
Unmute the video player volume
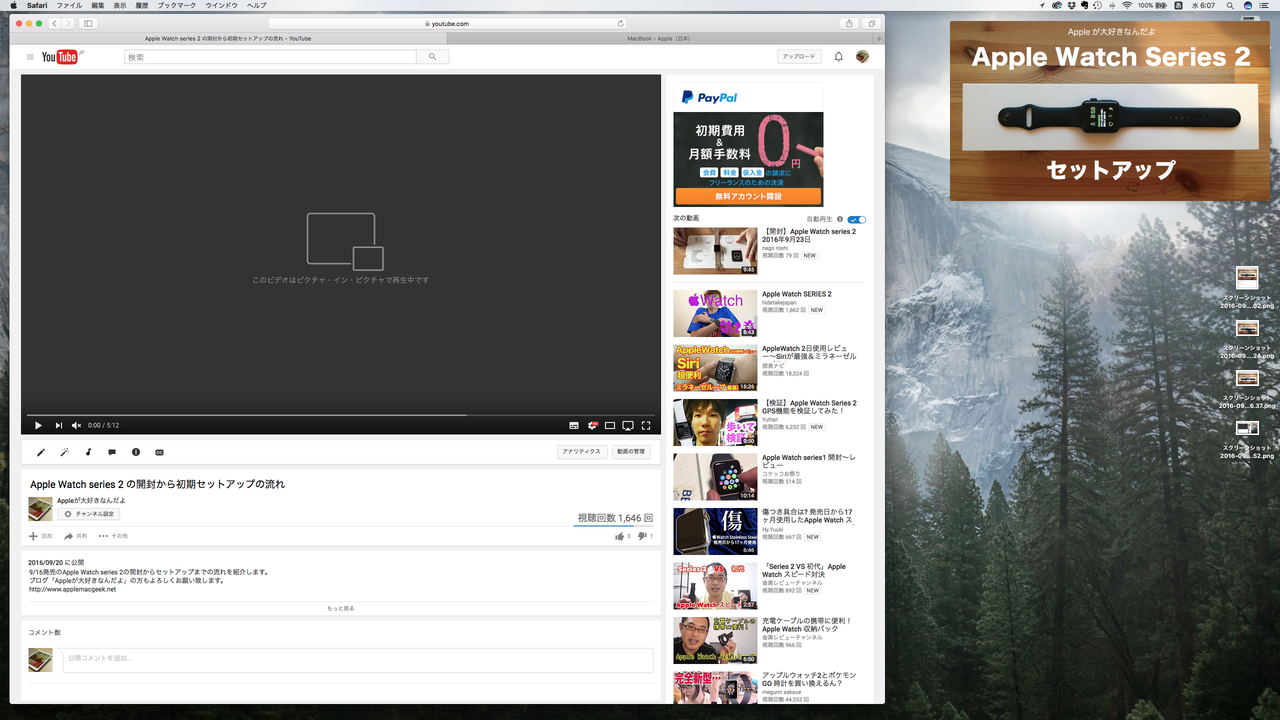(76, 426)
